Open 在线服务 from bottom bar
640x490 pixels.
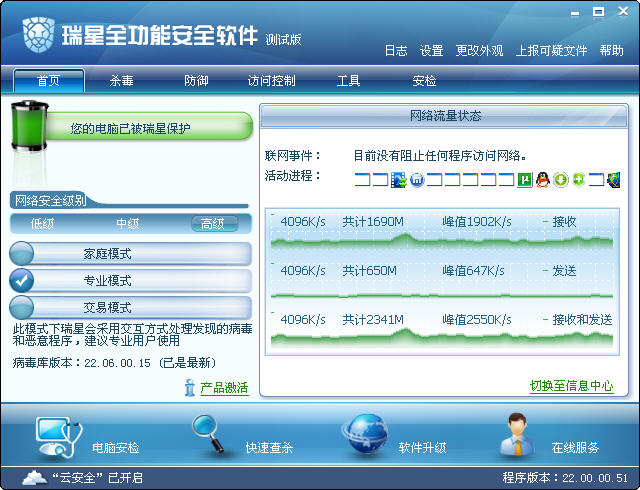(575, 448)
